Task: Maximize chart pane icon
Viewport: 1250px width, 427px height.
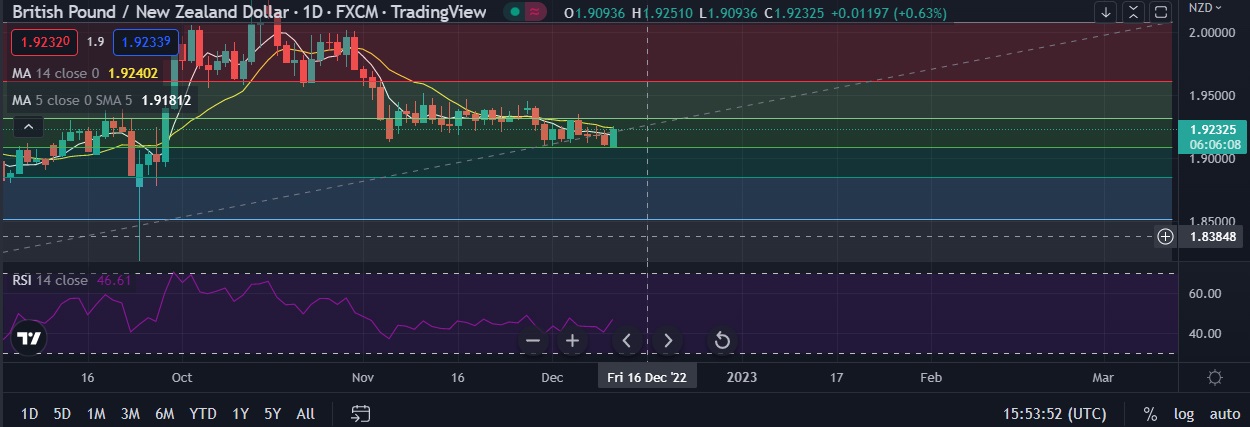Action: [1161, 13]
